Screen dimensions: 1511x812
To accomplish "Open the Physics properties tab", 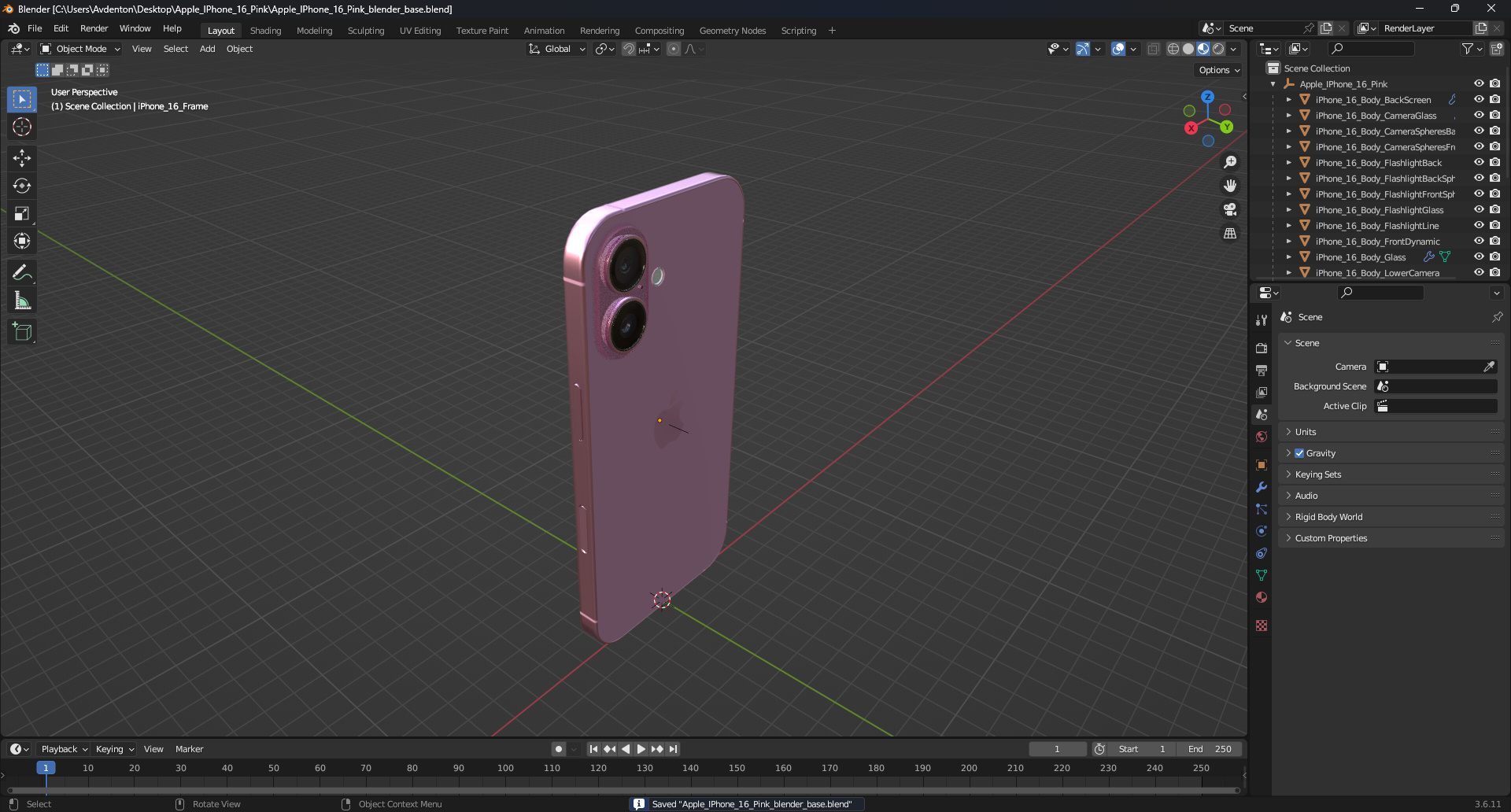I will click(x=1262, y=531).
